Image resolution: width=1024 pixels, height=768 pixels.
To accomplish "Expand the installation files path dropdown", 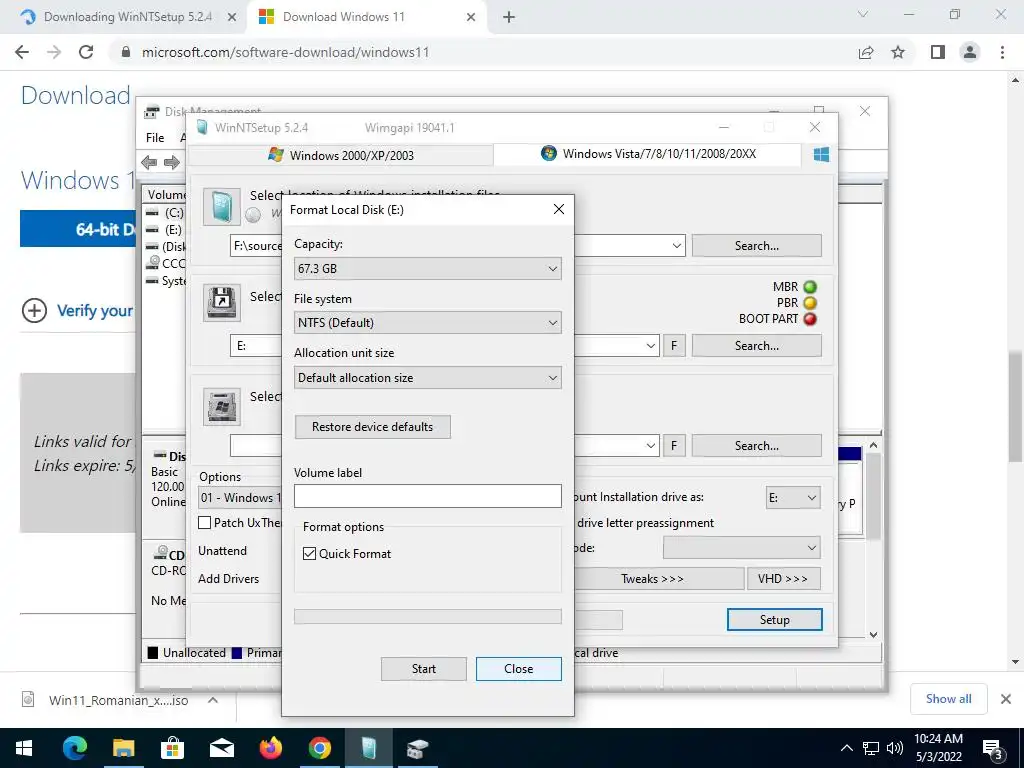I will click(677, 246).
